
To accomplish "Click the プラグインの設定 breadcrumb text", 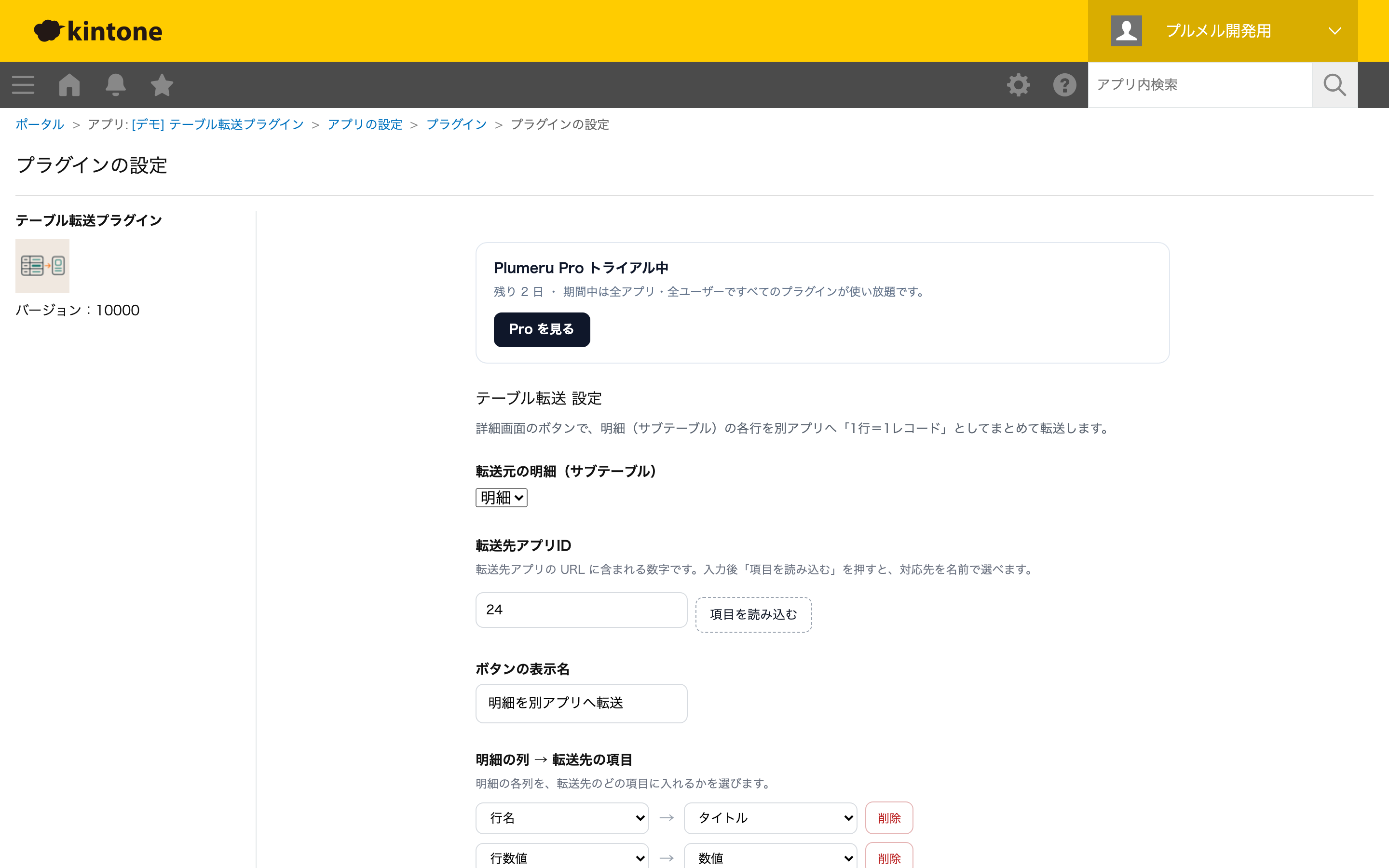I will point(559,124).
